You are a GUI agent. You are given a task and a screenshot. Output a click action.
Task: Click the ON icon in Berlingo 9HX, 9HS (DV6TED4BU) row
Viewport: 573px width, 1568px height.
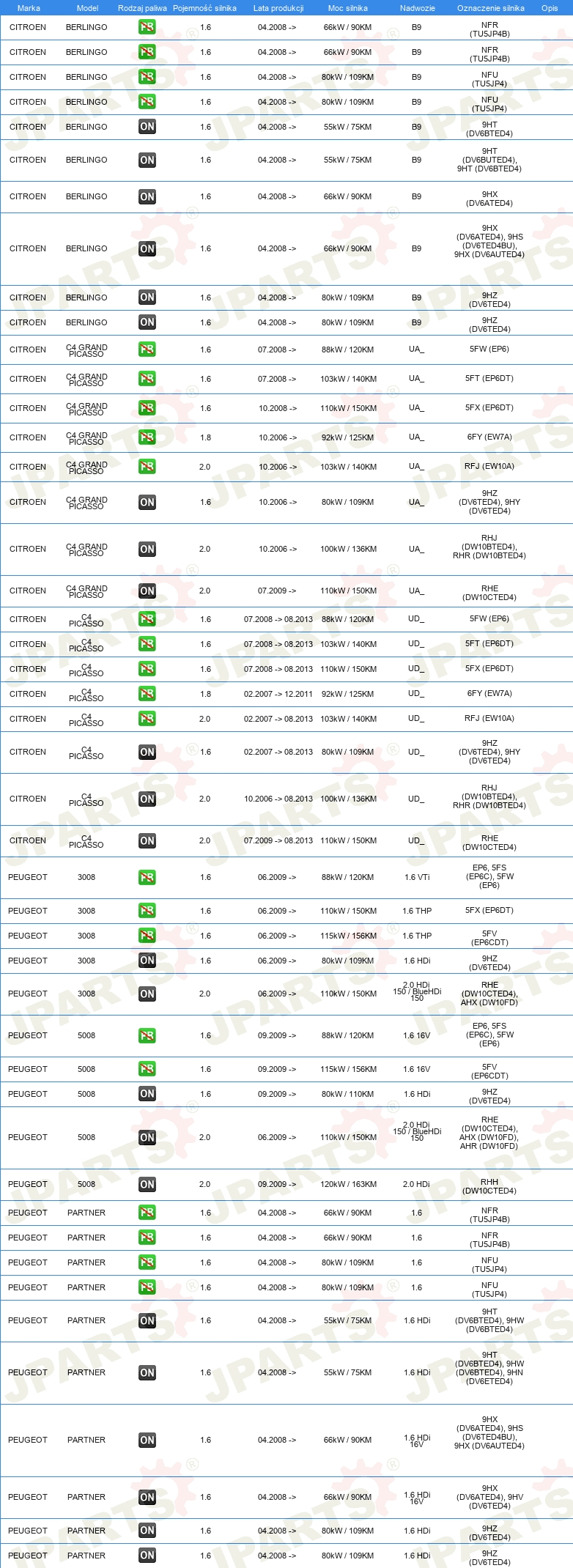click(x=147, y=248)
